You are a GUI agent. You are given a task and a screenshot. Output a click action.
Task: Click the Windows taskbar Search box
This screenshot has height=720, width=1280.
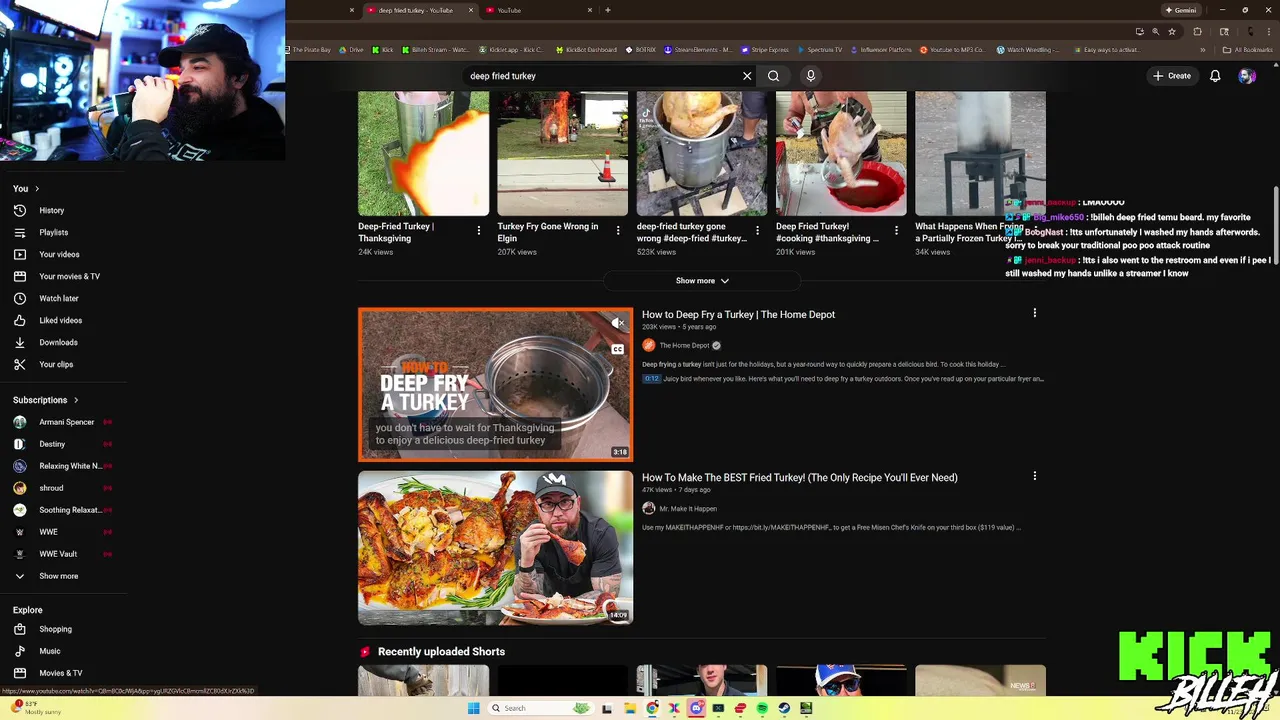click(x=540, y=708)
